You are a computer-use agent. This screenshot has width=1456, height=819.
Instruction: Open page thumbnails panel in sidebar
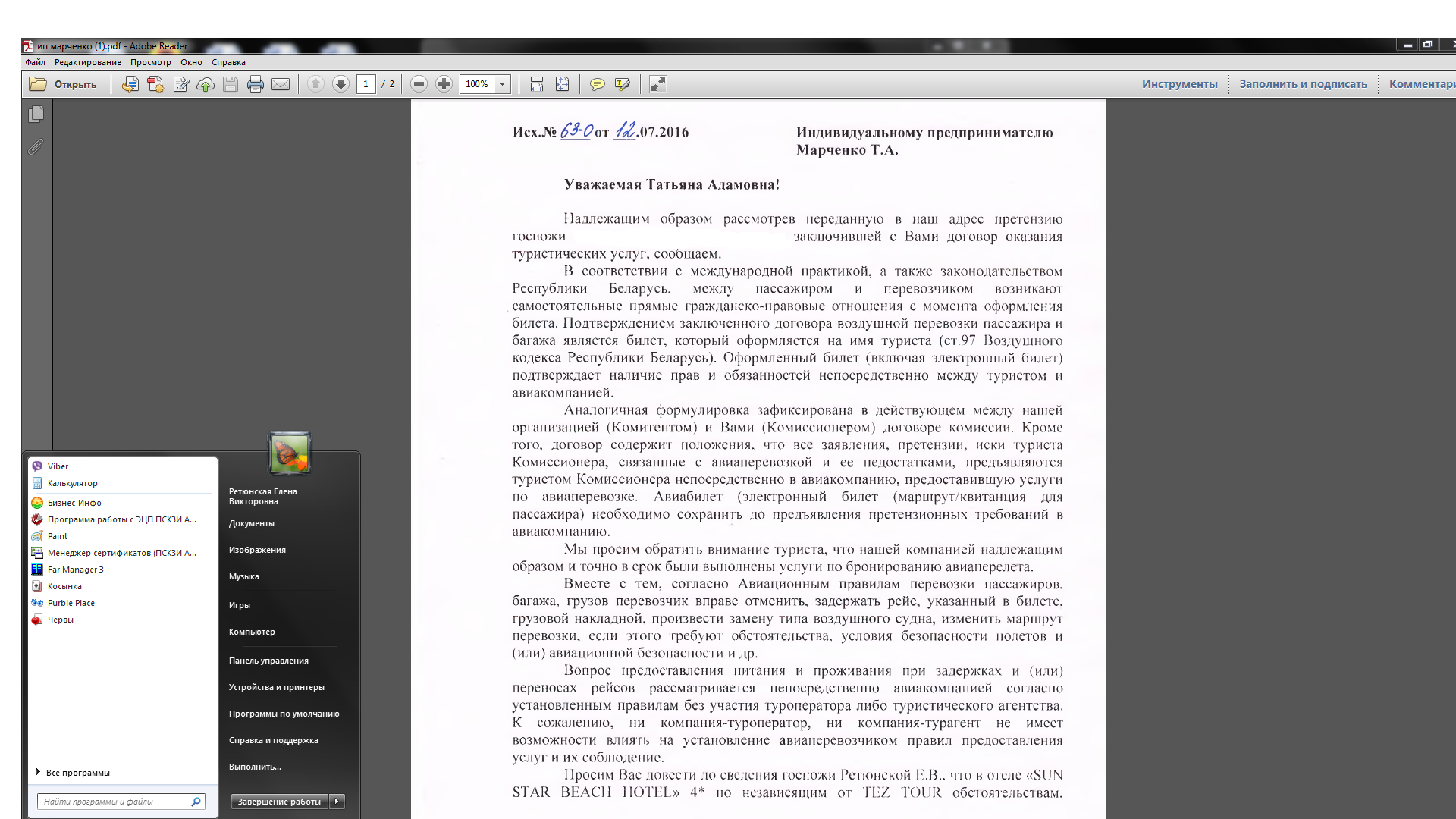click(36, 115)
